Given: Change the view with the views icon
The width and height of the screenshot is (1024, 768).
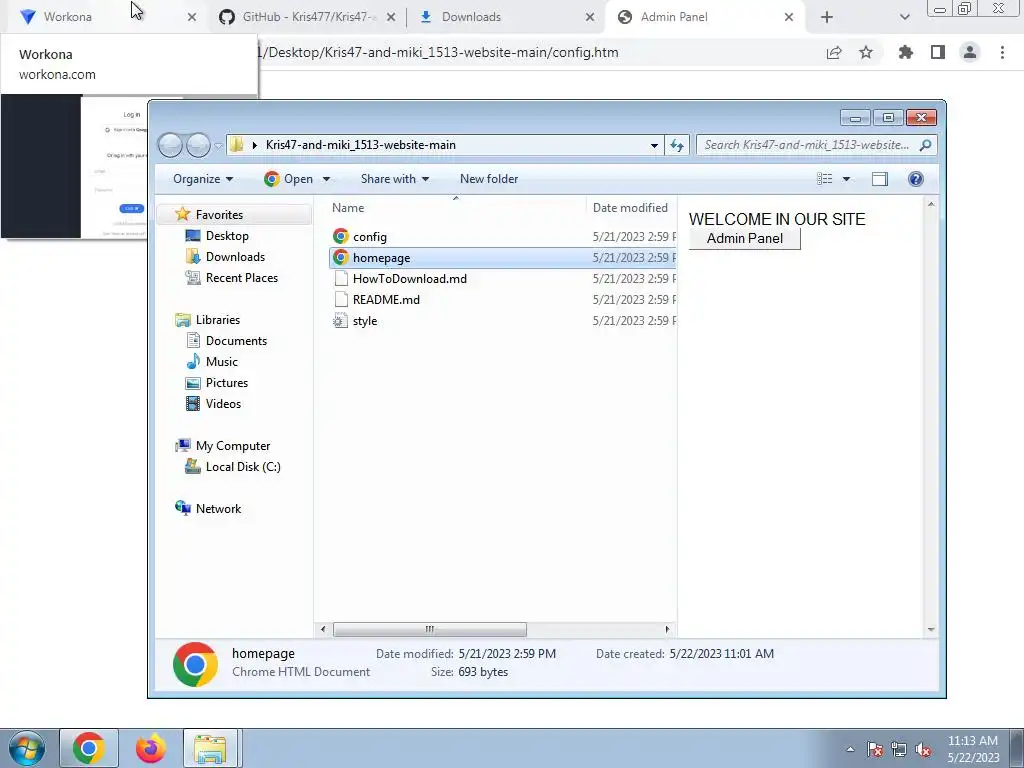Looking at the screenshot, I should click(x=825, y=179).
